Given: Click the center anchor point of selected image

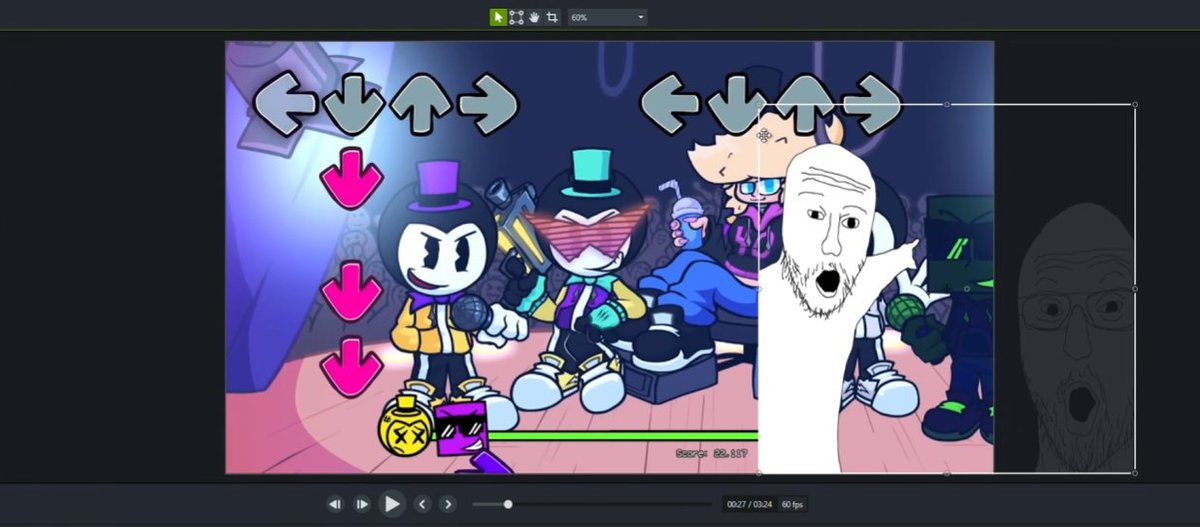Looking at the screenshot, I should pyautogui.click(x=966, y=288).
